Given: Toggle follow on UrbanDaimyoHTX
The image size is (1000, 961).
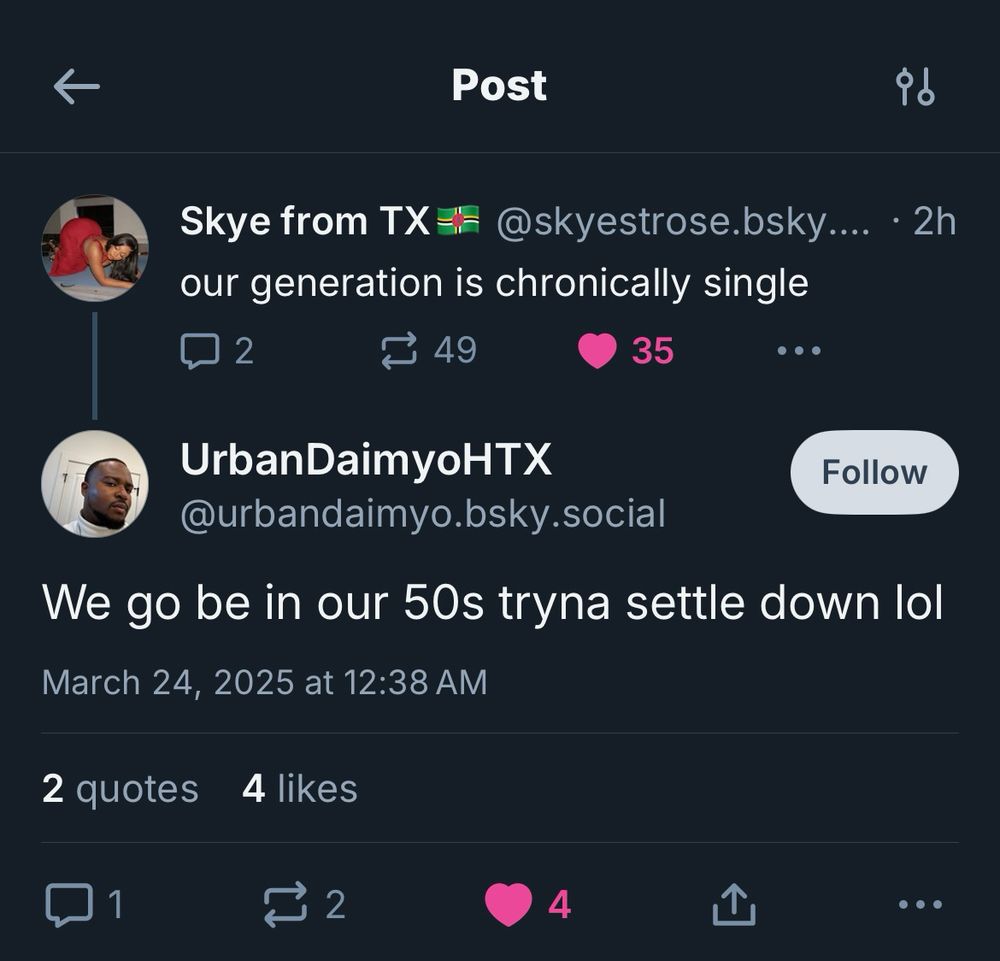Looking at the screenshot, I should (x=873, y=471).
